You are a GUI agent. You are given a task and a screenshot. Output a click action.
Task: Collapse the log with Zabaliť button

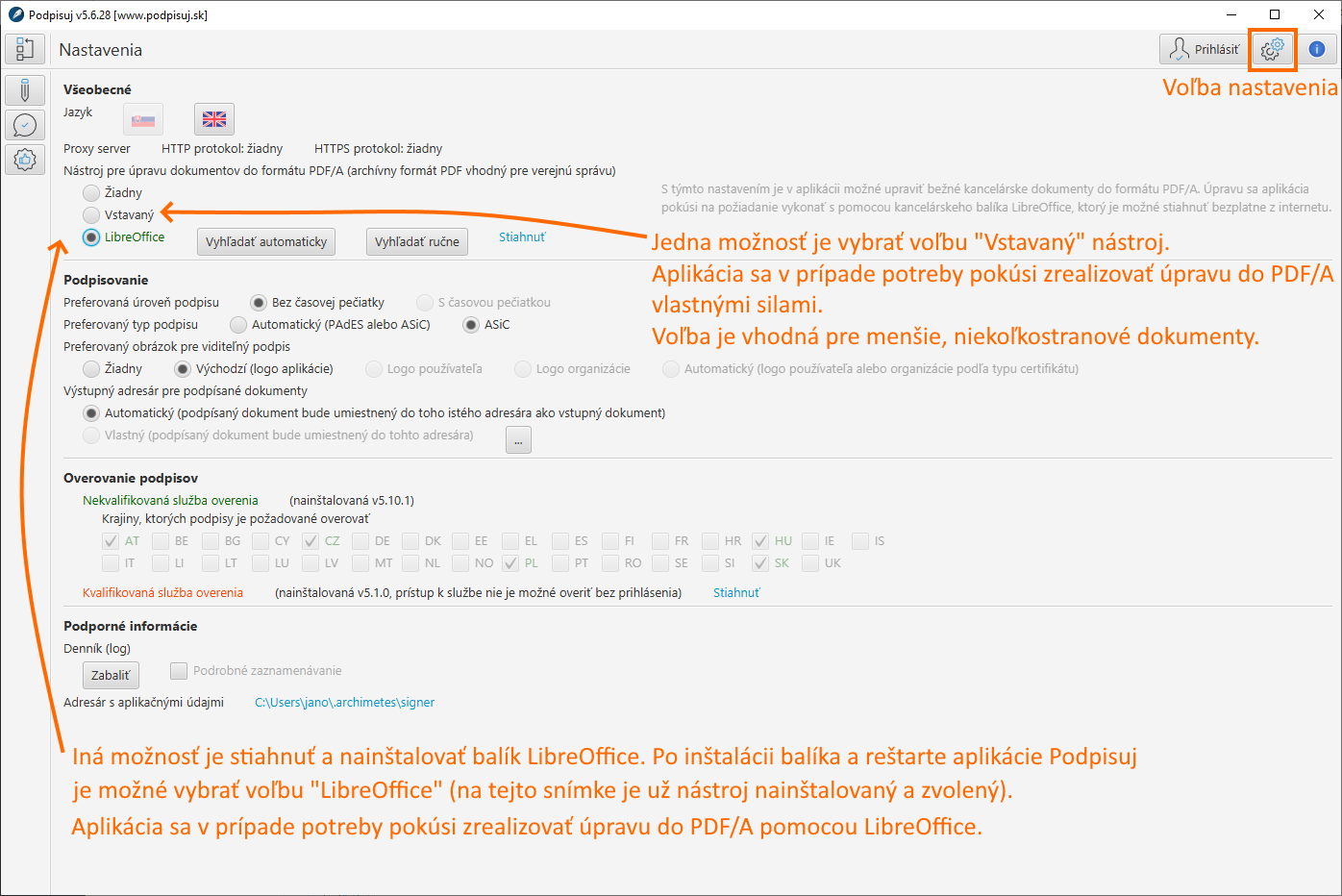pos(111,676)
